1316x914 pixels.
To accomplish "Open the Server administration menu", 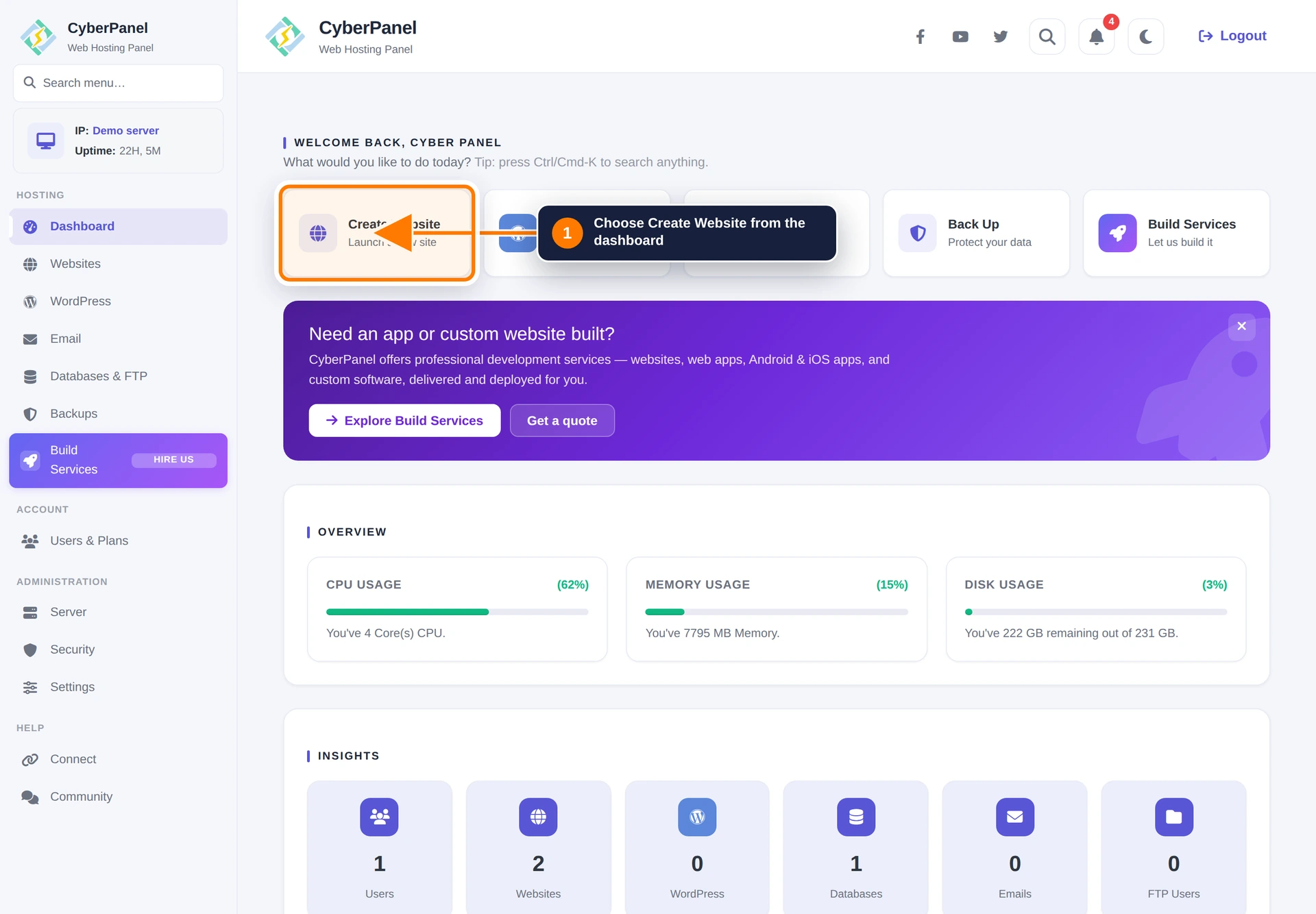I will [118, 612].
